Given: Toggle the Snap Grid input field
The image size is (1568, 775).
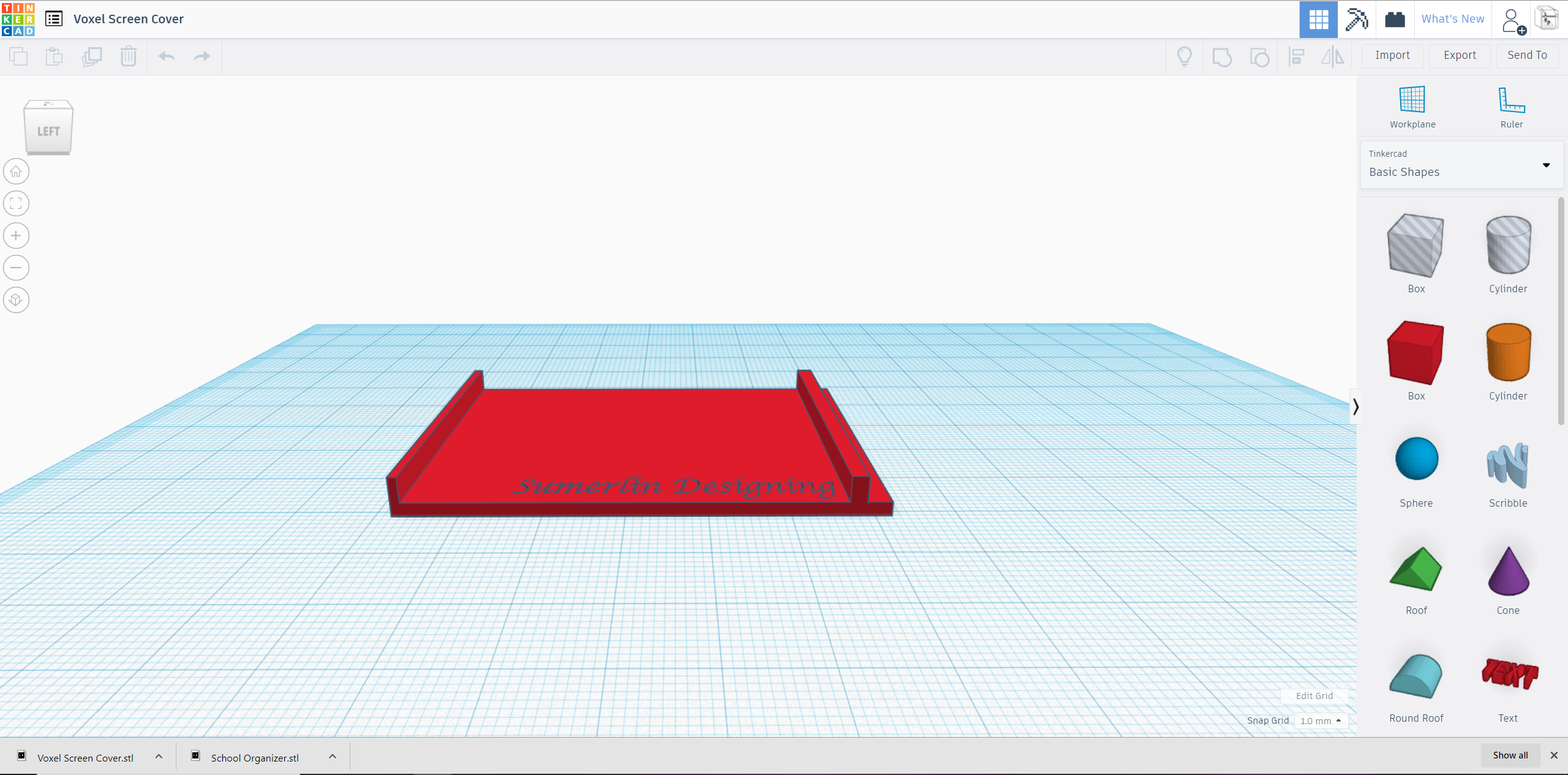Looking at the screenshot, I should (1319, 721).
